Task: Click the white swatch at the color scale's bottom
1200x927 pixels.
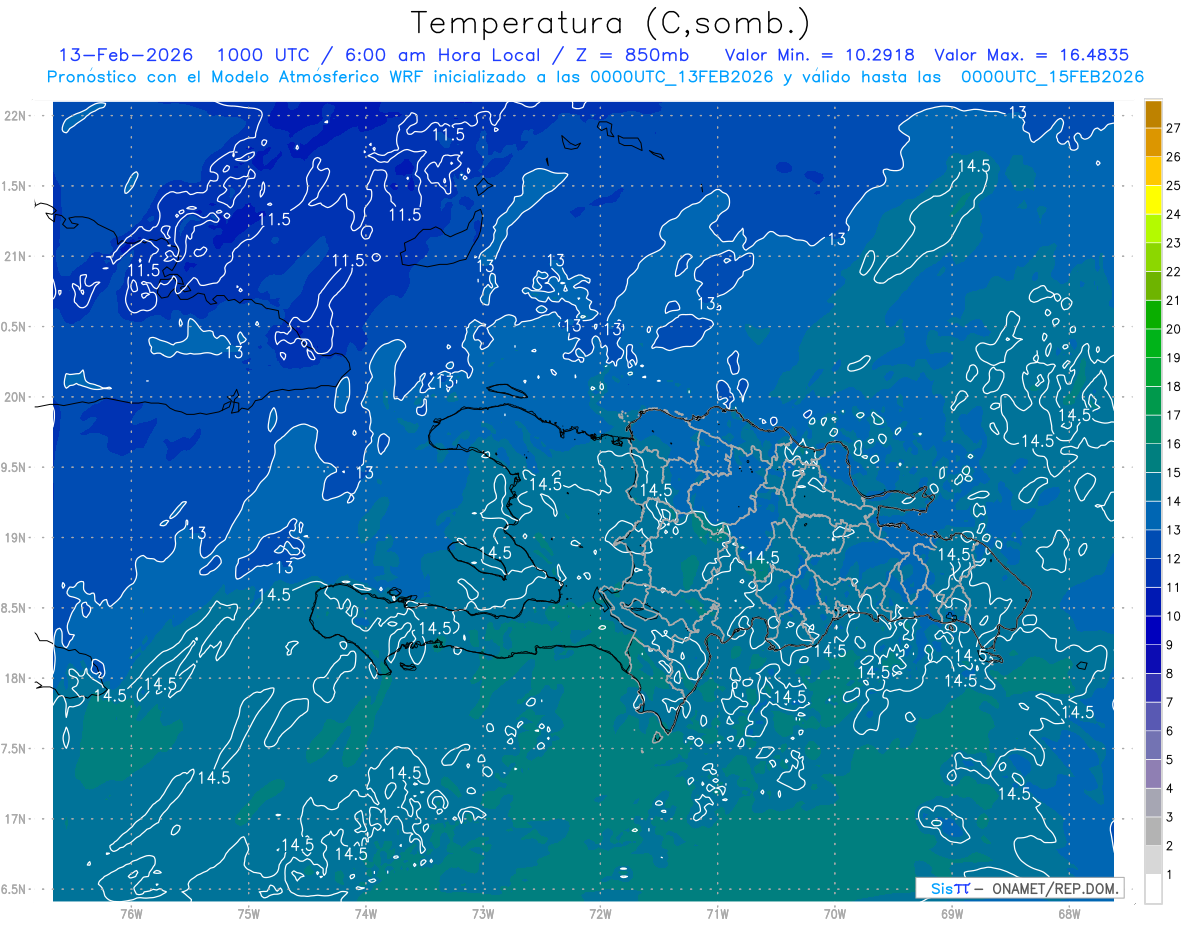Action: [x=1153, y=889]
